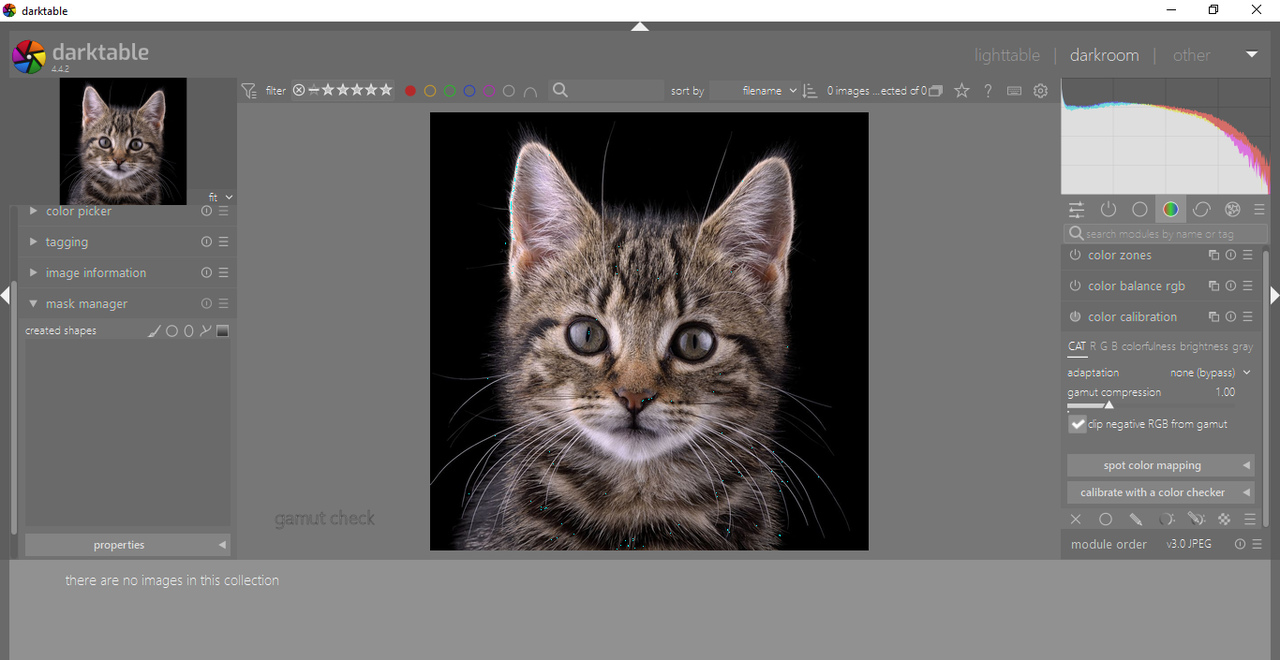
Task: Filter by yellow color label
Action: point(430,91)
